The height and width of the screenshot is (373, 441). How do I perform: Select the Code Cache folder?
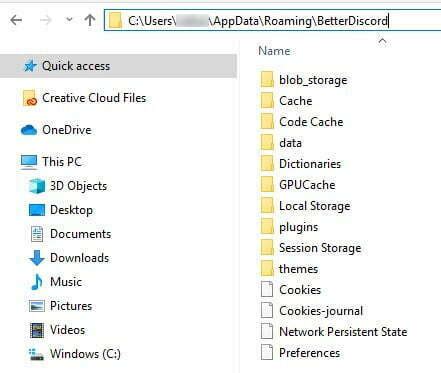click(x=311, y=122)
